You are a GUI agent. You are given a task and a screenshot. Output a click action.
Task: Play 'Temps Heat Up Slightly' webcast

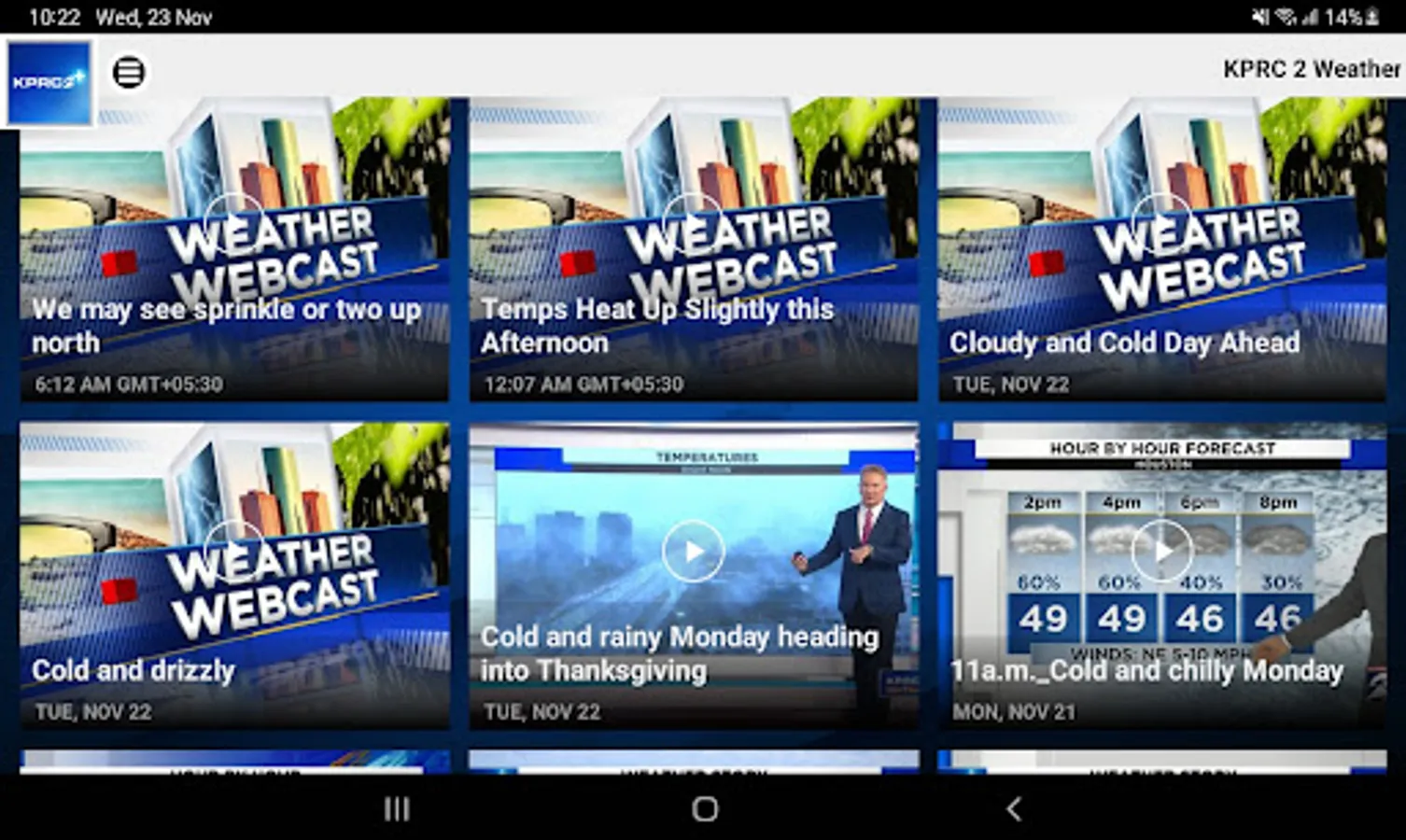[693, 224]
